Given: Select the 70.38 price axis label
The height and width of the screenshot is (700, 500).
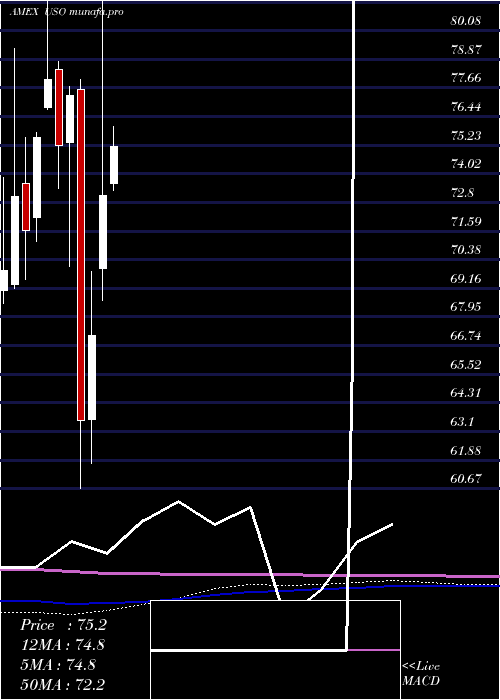Looking at the screenshot, I should pyautogui.click(x=466, y=250).
